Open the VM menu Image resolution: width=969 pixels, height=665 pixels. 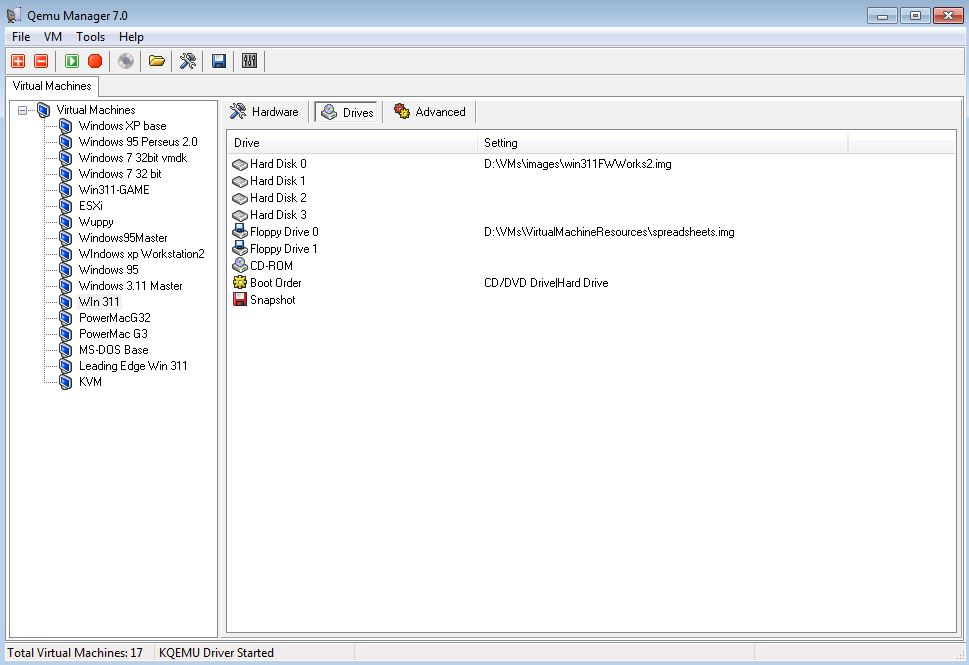[53, 36]
